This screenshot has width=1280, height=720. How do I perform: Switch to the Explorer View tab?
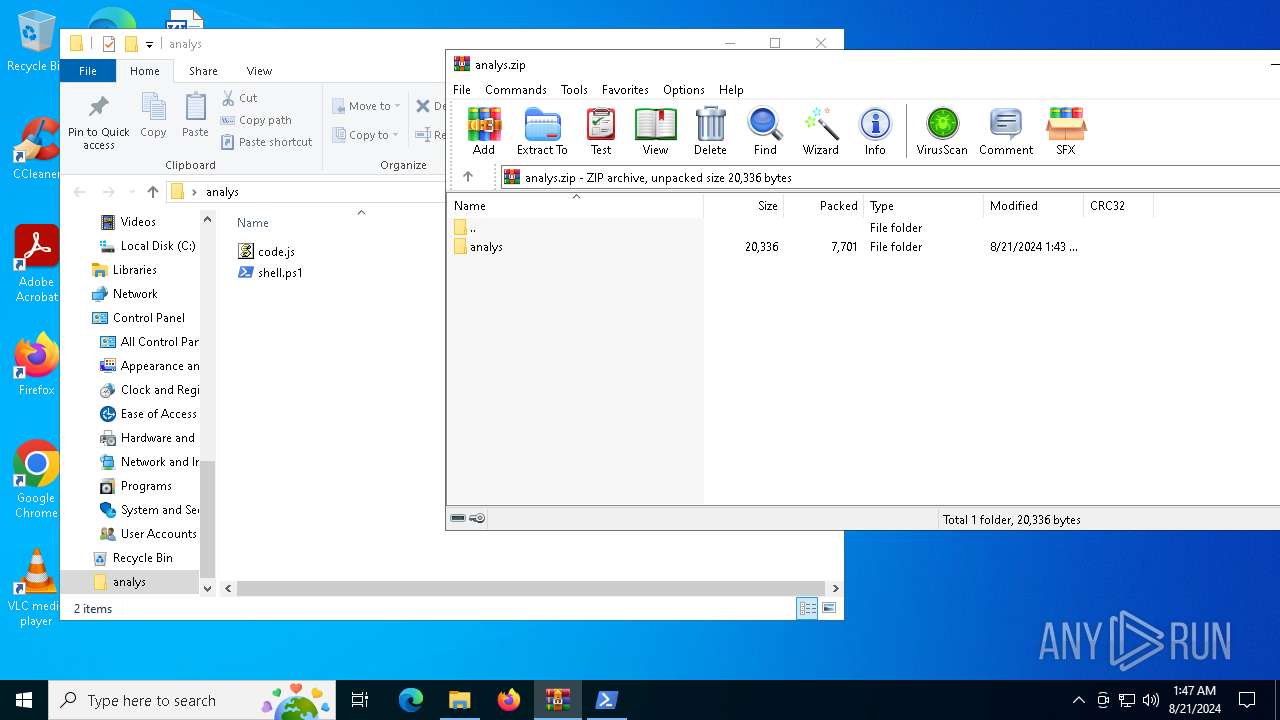(259, 71)
